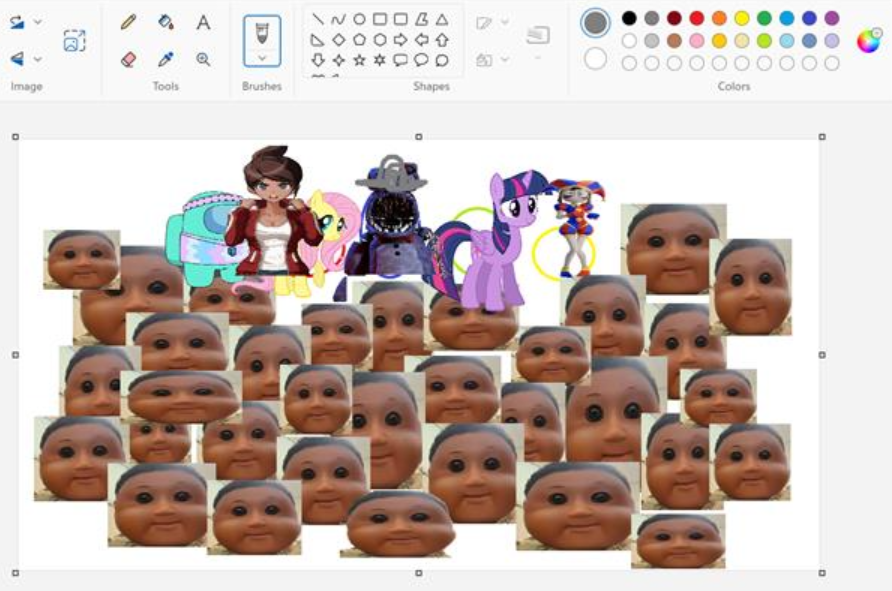Choose the Diamond shape

(x=338, y=40)
